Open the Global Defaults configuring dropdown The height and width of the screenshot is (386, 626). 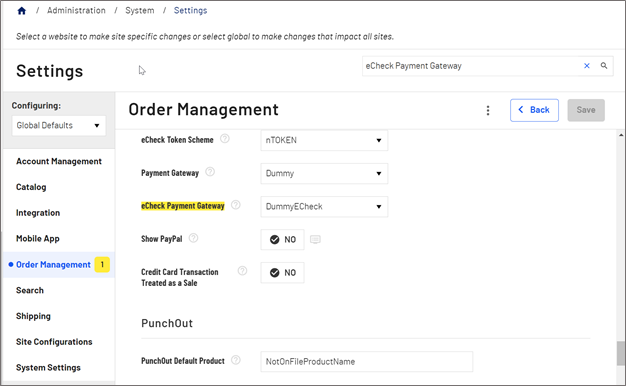(x=59, y=125)
